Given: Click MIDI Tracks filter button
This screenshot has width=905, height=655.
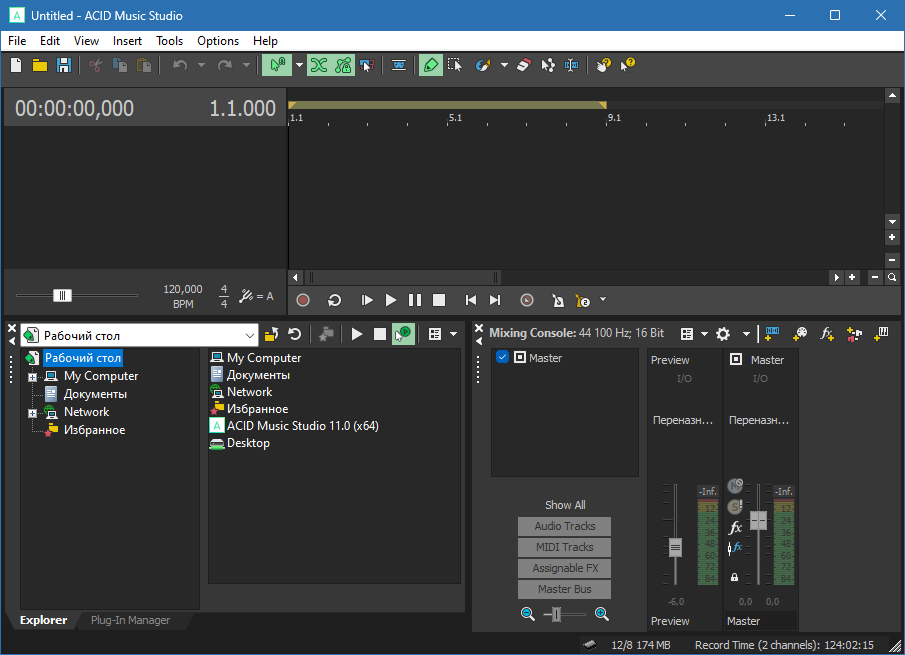Looking at the screenshot, I should point(564,547).
